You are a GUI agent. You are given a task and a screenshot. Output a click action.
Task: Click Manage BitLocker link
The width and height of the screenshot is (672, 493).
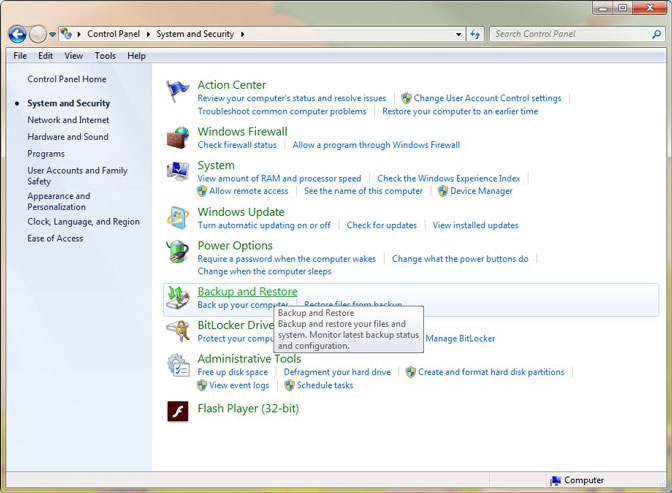(x=460, y=339)
